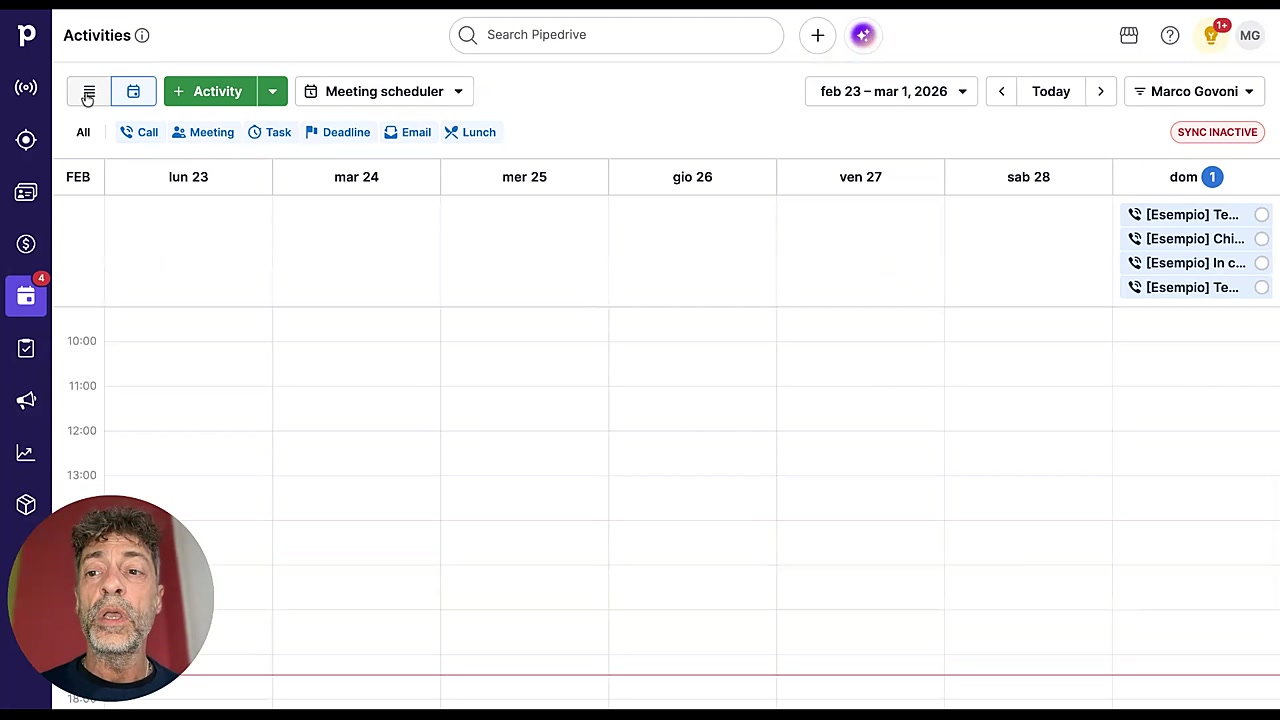Switch to list view icon
This screenshot has height=720, width=1280.
89,91
